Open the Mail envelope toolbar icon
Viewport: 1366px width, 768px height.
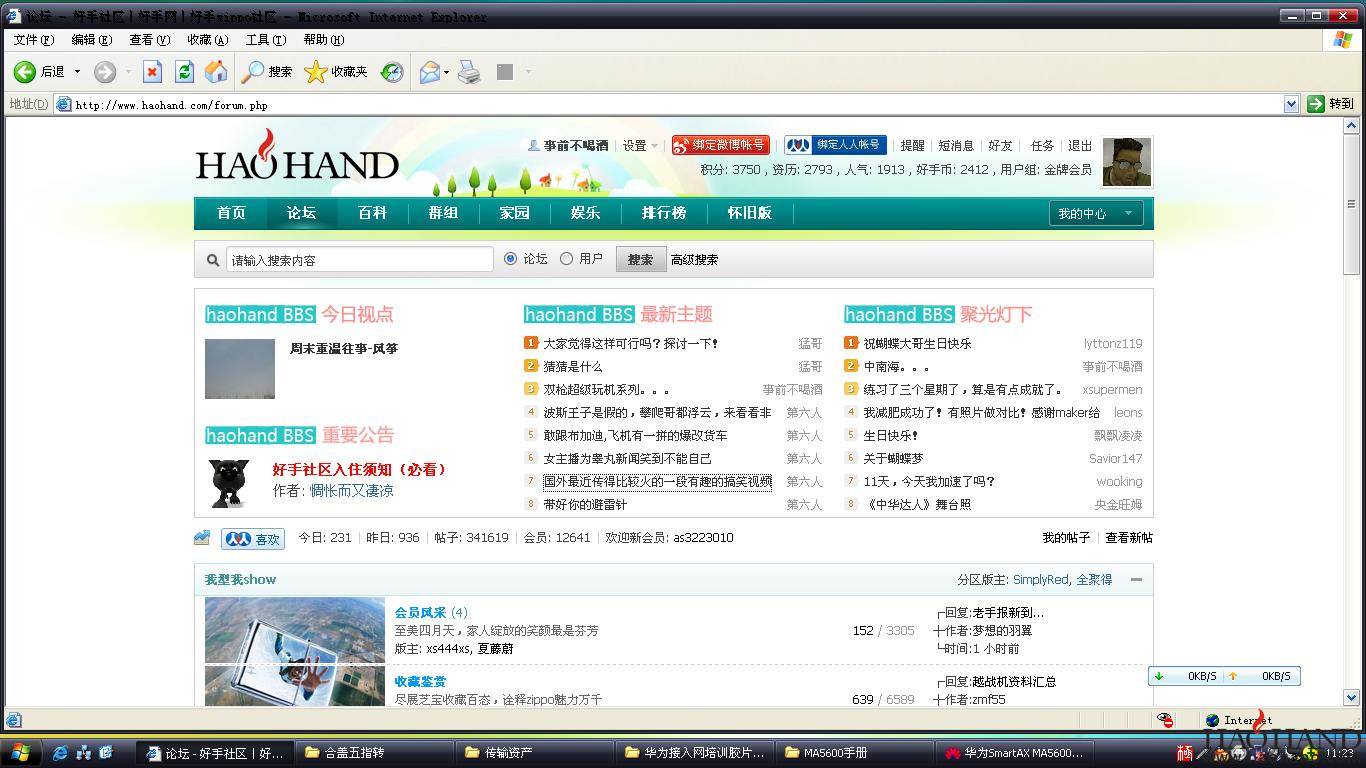pyautogui.click(x=429, y=72)
